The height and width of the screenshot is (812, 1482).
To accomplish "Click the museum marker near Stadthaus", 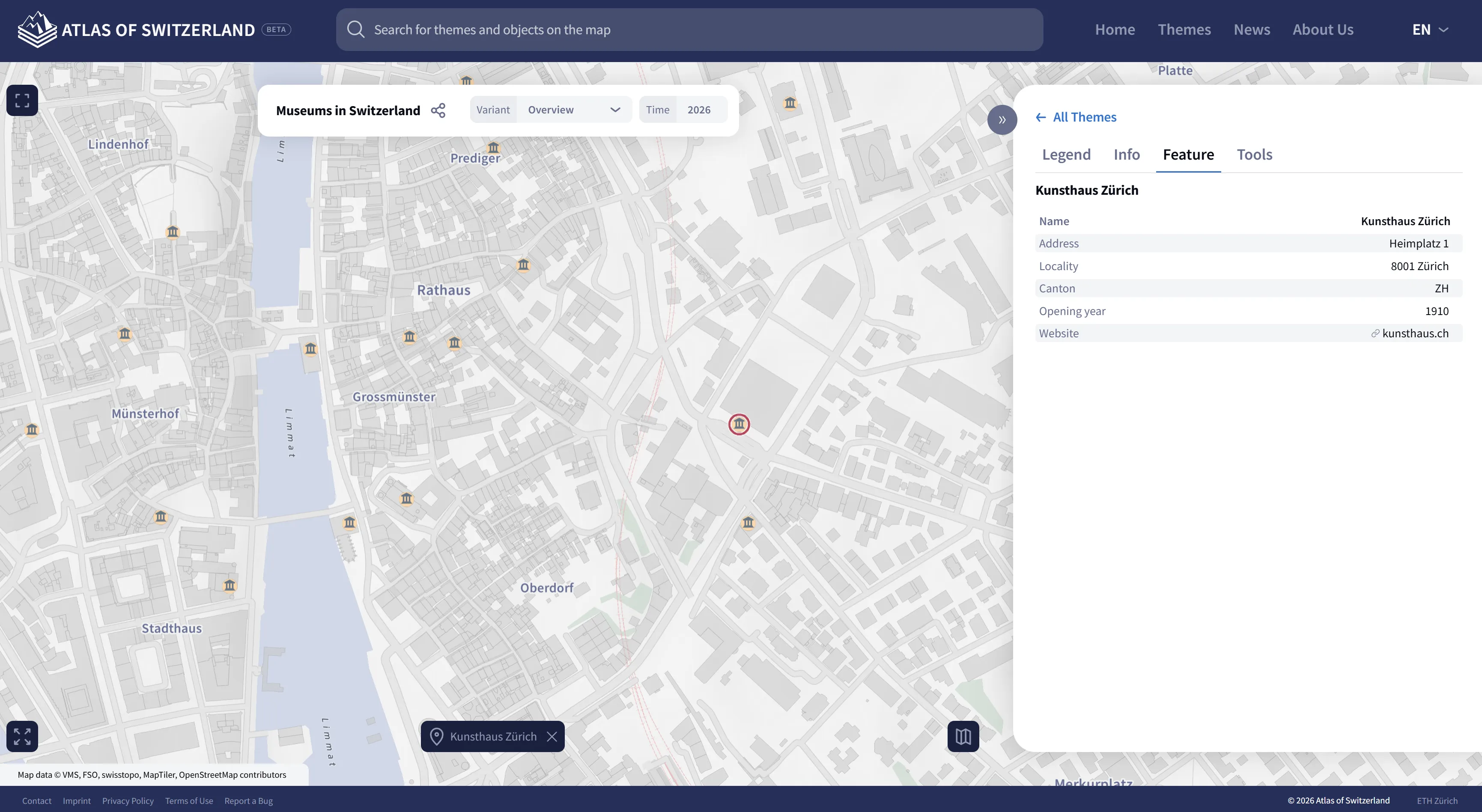I will coord(230,586).
